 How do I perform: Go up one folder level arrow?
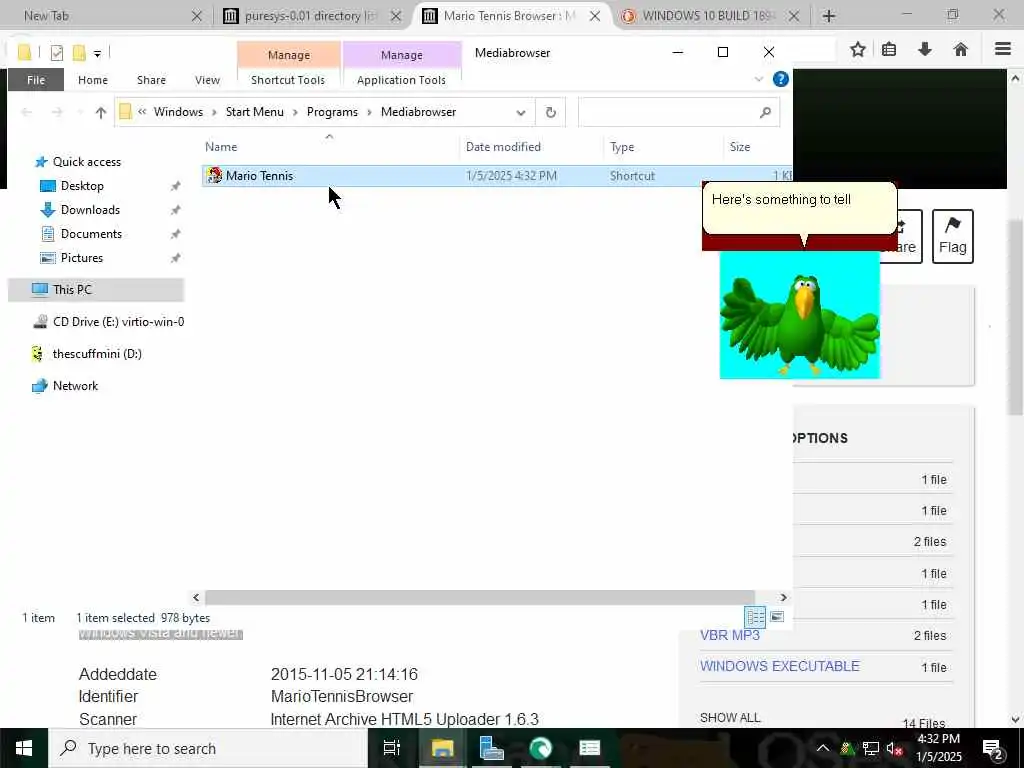[x=101, y=112]
